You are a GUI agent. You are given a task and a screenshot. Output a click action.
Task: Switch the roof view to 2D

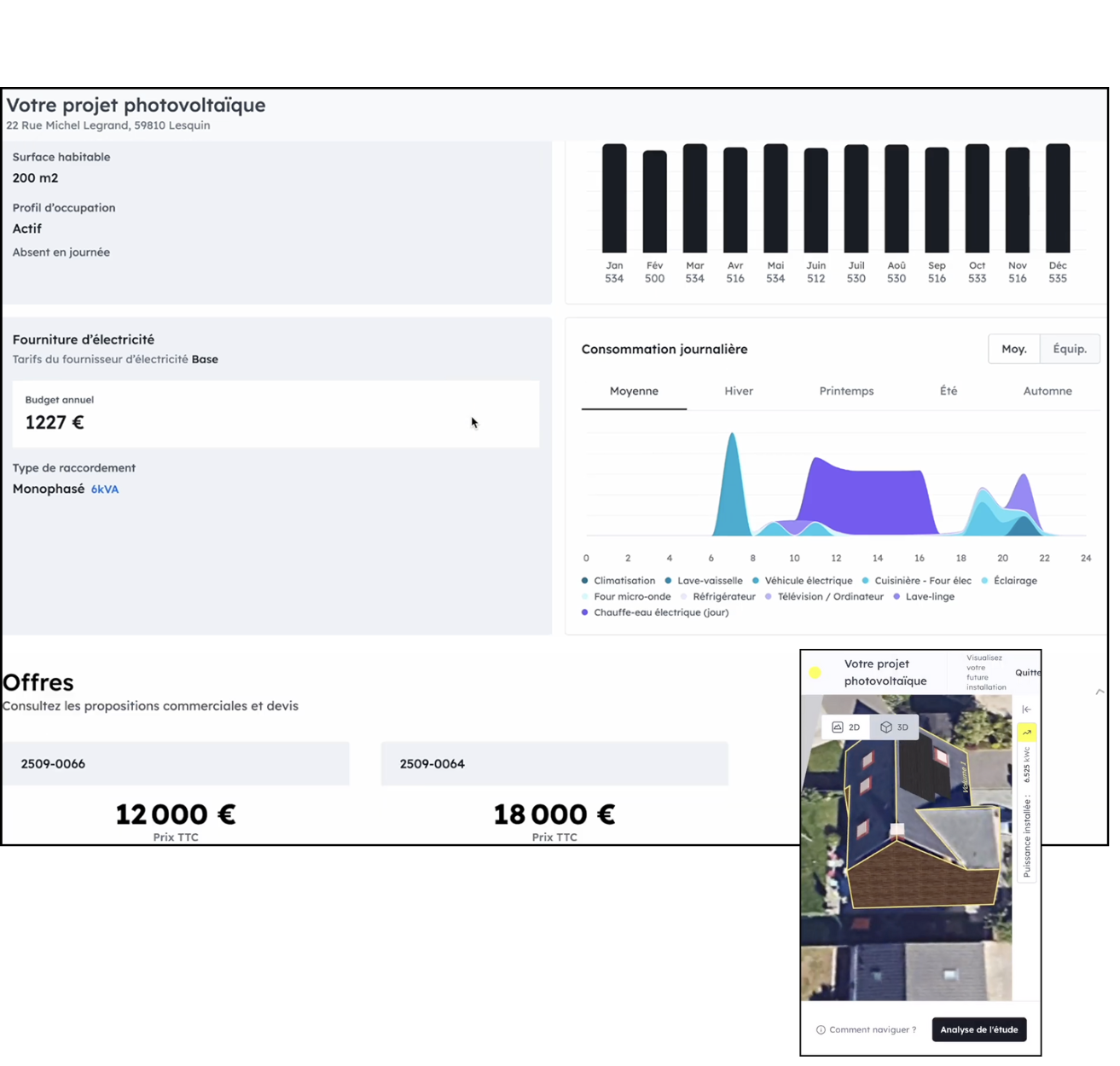point(846,727)
